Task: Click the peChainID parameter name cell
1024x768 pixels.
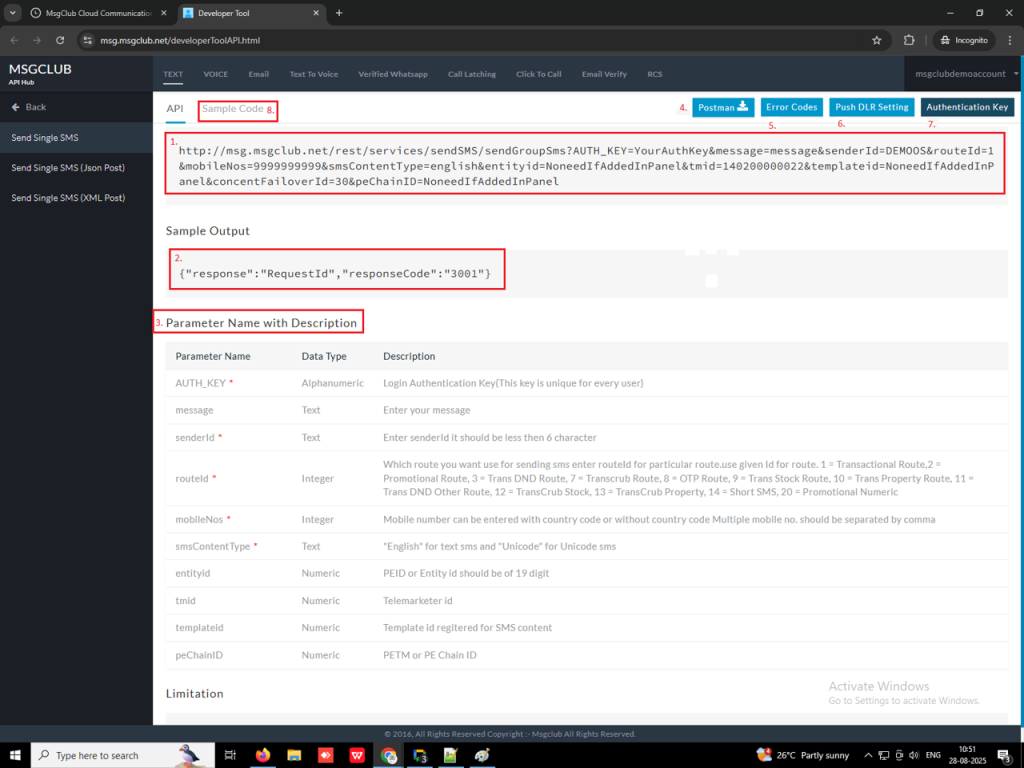Action: 199,655
